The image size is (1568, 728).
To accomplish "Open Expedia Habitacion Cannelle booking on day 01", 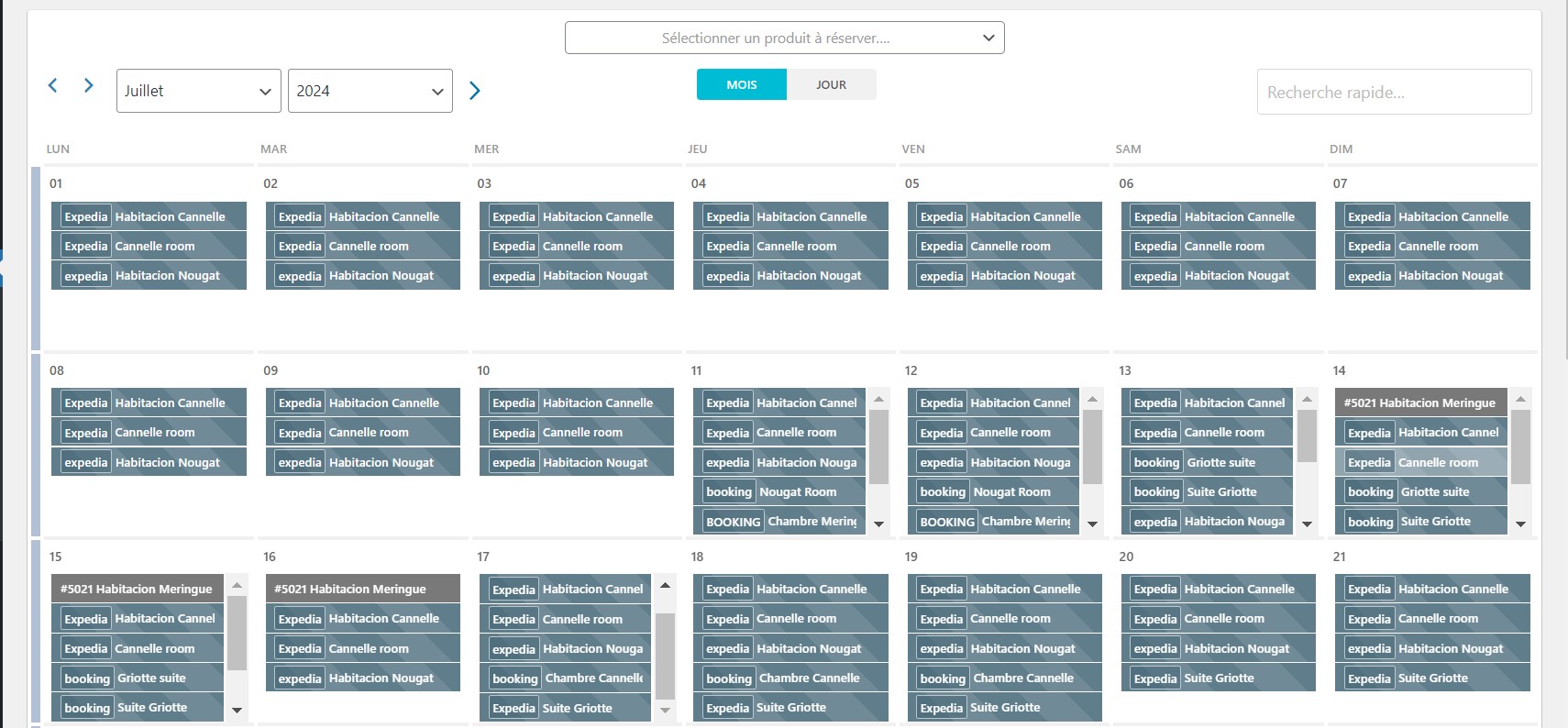I will click(149, 216).
